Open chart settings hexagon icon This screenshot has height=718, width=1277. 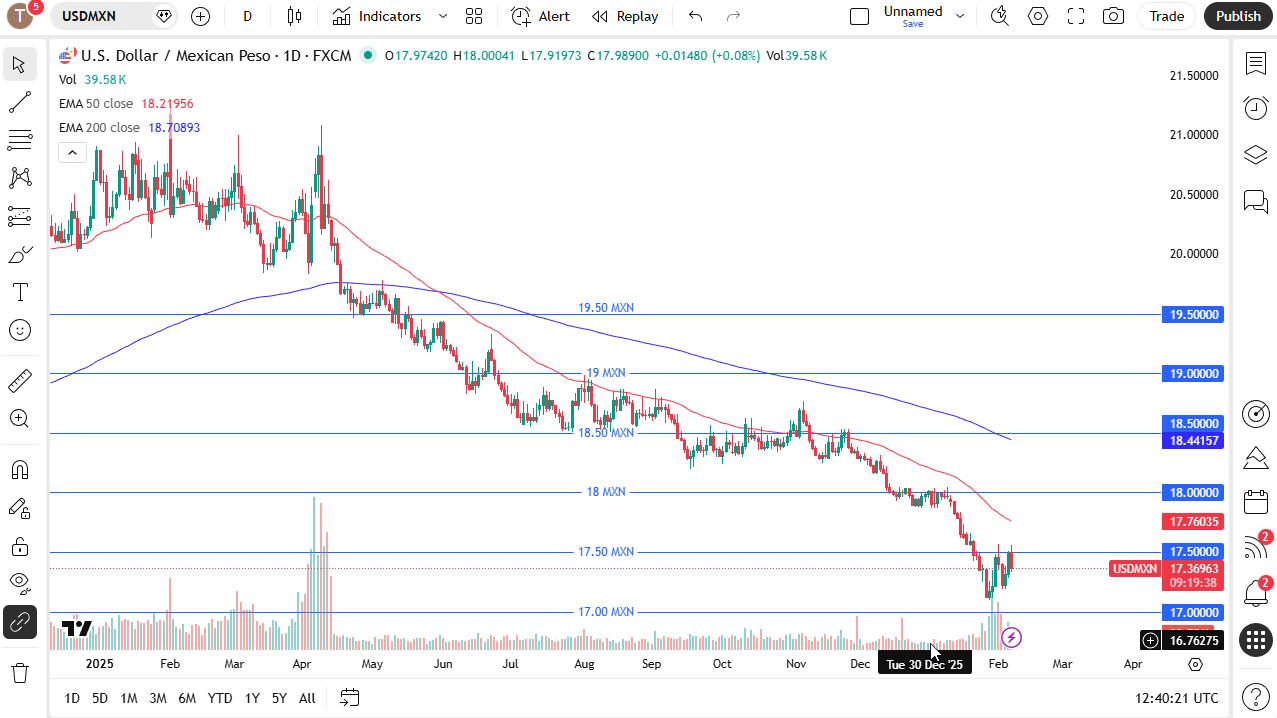pos(1038,16)
